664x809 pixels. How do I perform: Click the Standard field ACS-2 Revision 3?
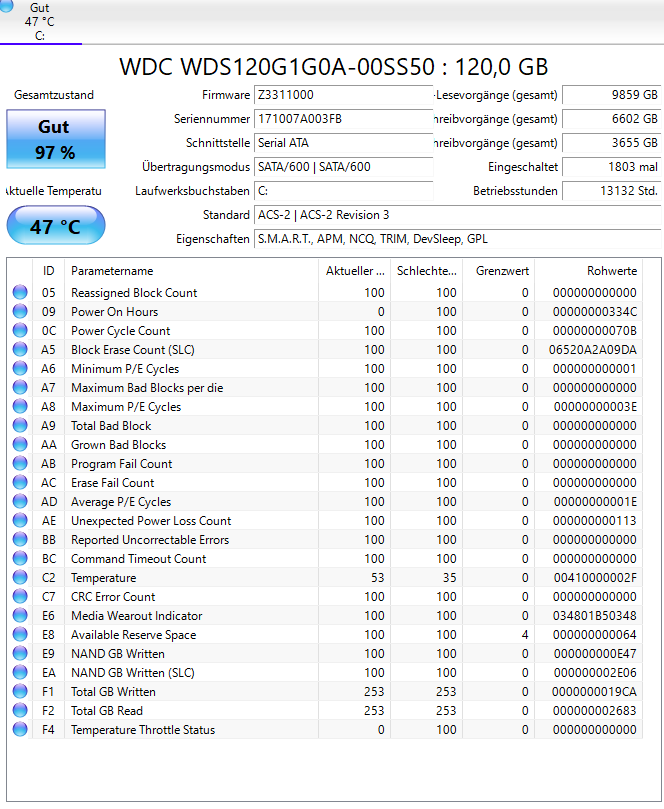click(x=457, y=215)
